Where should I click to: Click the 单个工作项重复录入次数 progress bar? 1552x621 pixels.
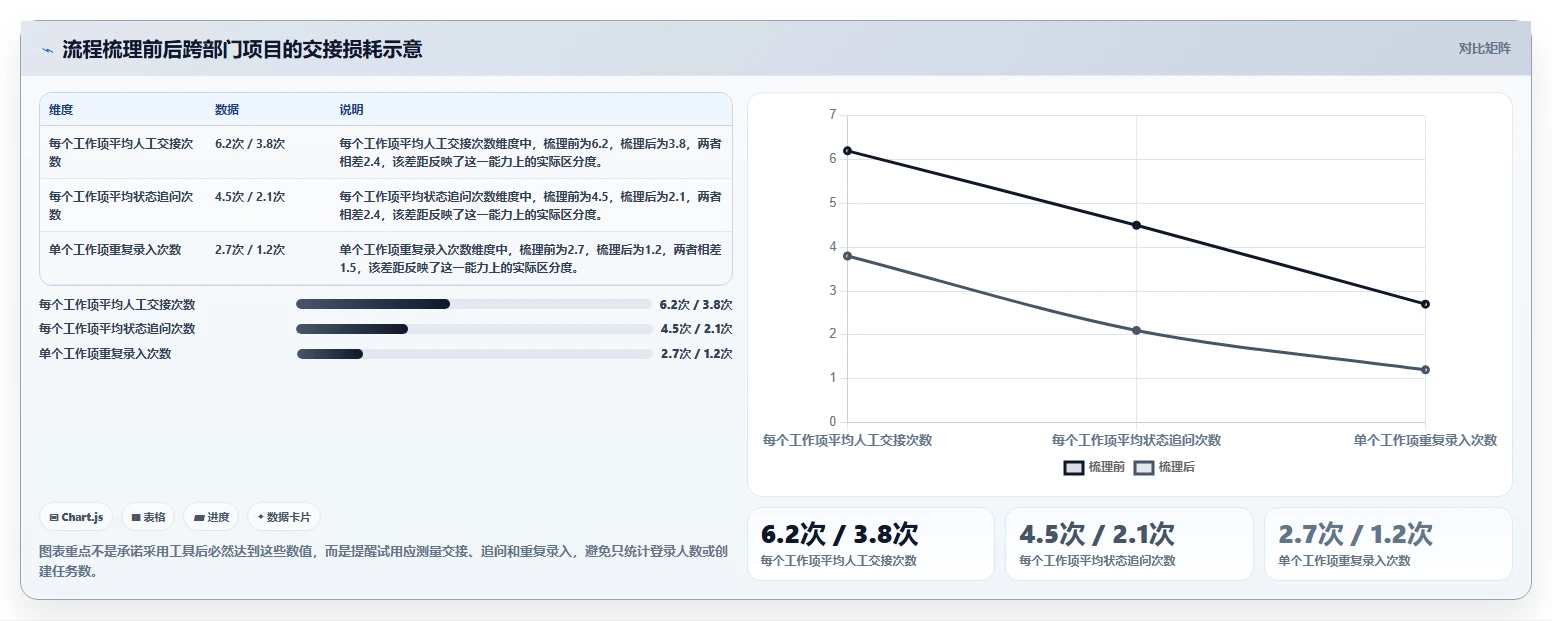[474, 354]
